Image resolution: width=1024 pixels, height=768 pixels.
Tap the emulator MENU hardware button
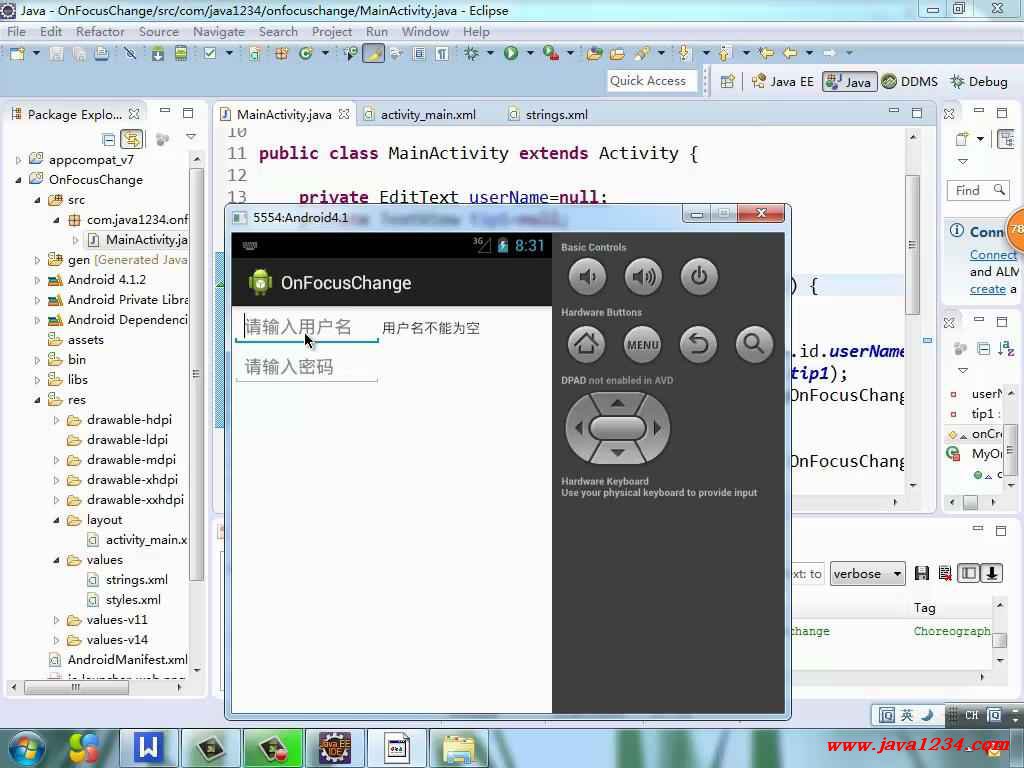pyautogui.click(x=643, y=344)
